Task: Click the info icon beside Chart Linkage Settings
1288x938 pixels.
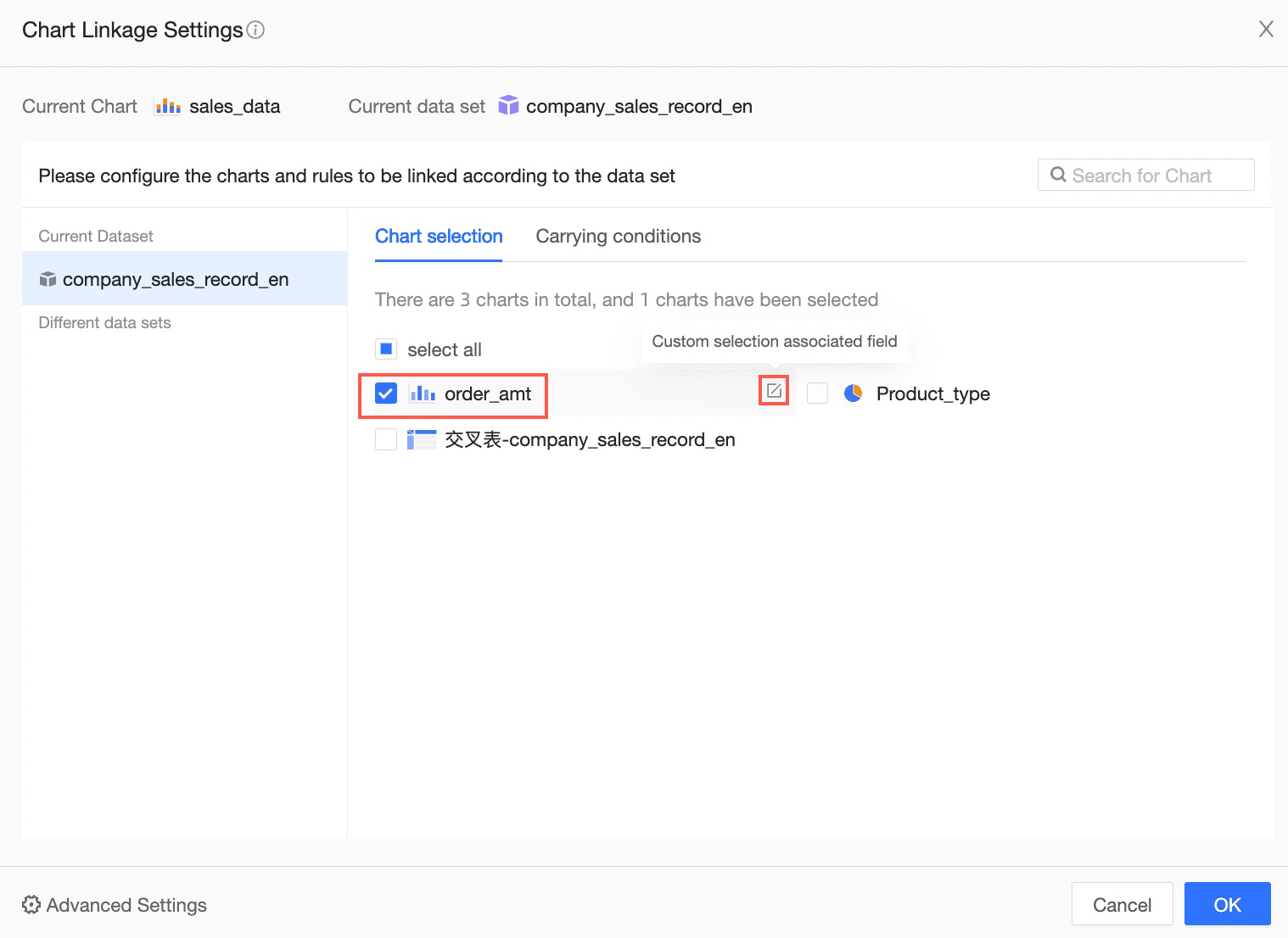Action: (x=255, y=31)
